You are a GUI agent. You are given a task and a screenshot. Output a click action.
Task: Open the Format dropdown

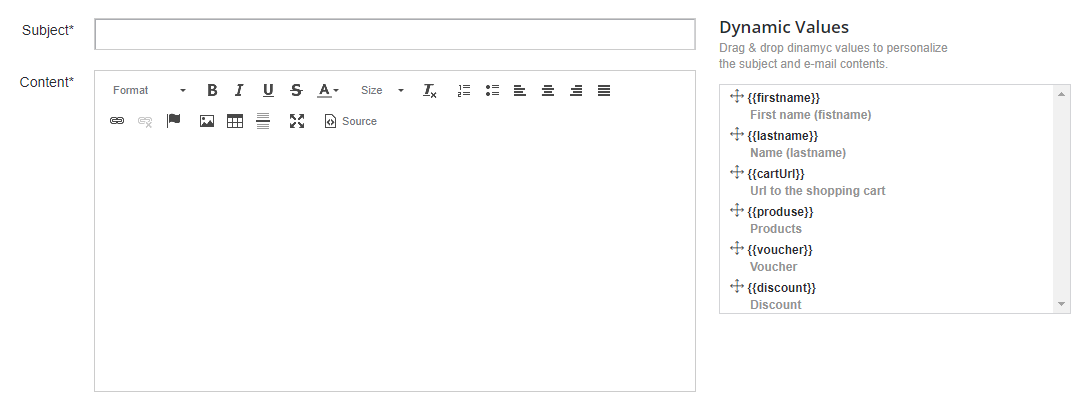click(149, 90)
